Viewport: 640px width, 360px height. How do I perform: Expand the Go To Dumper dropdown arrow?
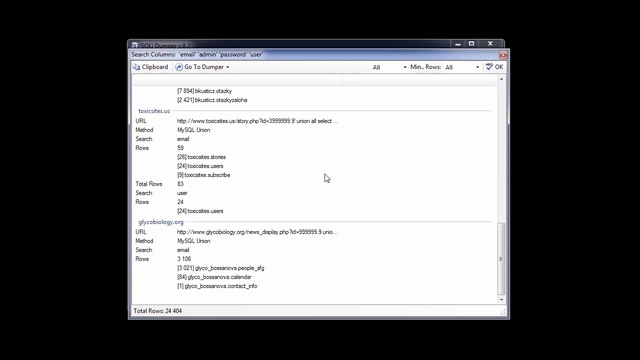coord(228,67)
